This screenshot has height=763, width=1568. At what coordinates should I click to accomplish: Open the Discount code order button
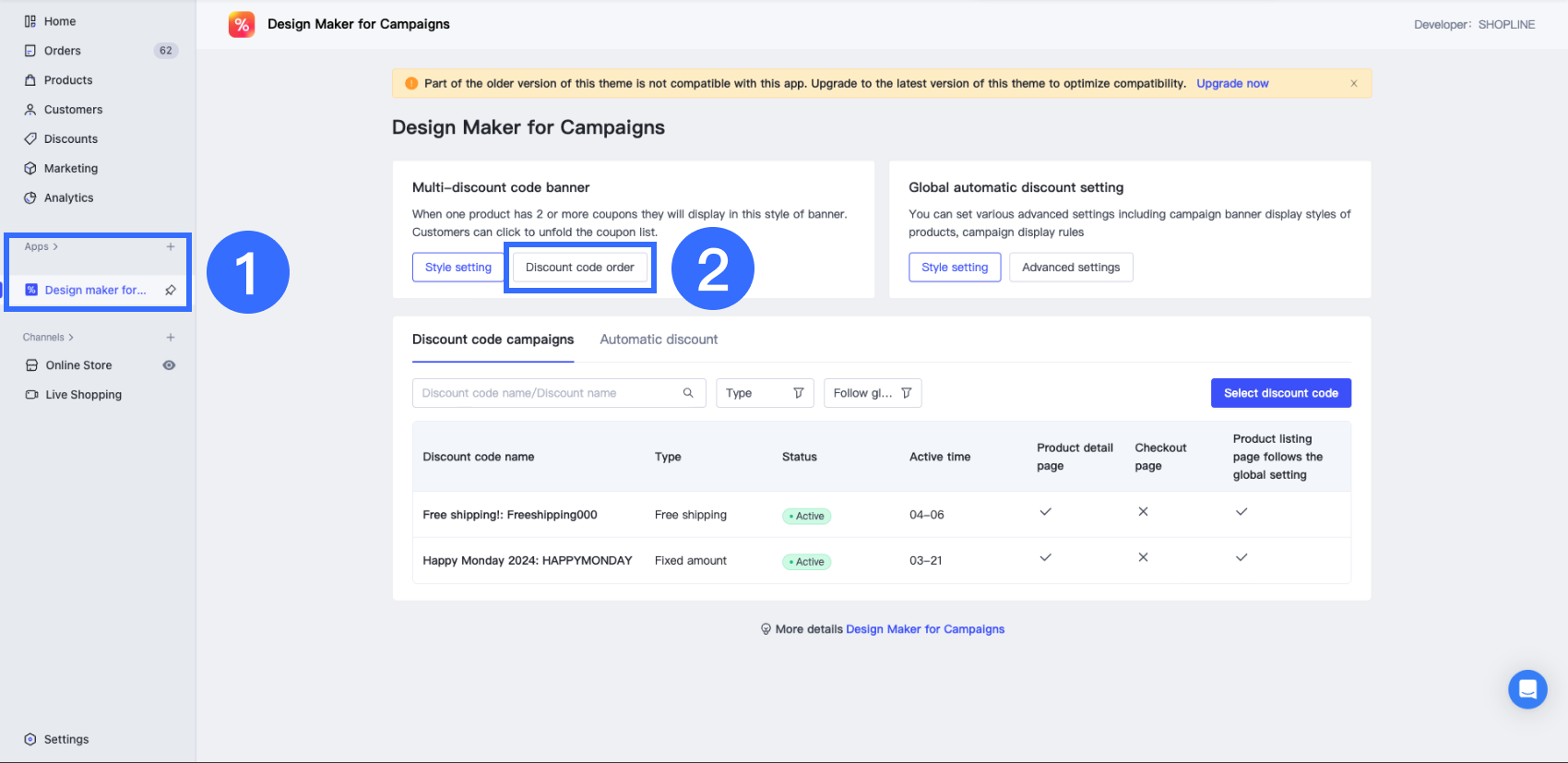click(x=579, y=268)
